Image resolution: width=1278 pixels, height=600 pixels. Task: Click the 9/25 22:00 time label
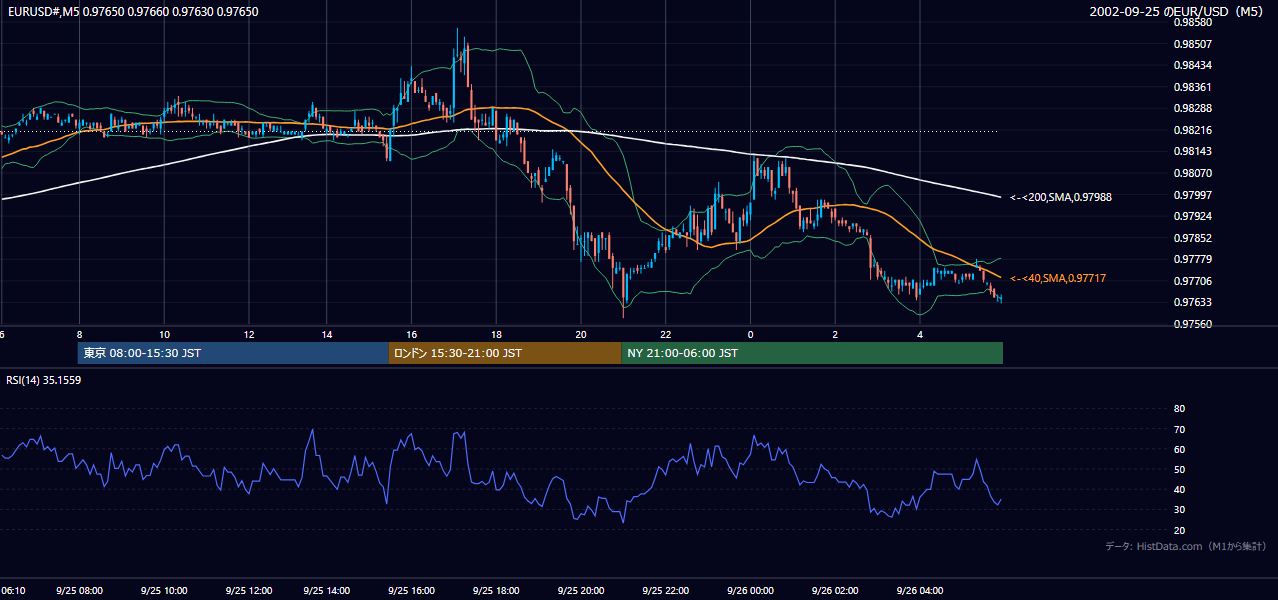point(666,591)
